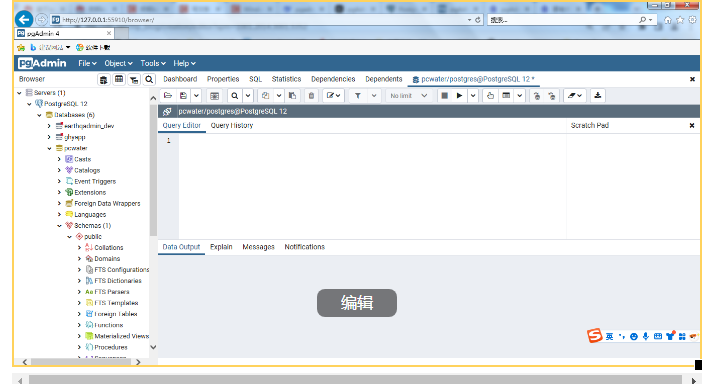
Task: Click View Data grid icon in Browser panel
Action: coord(119,80)
